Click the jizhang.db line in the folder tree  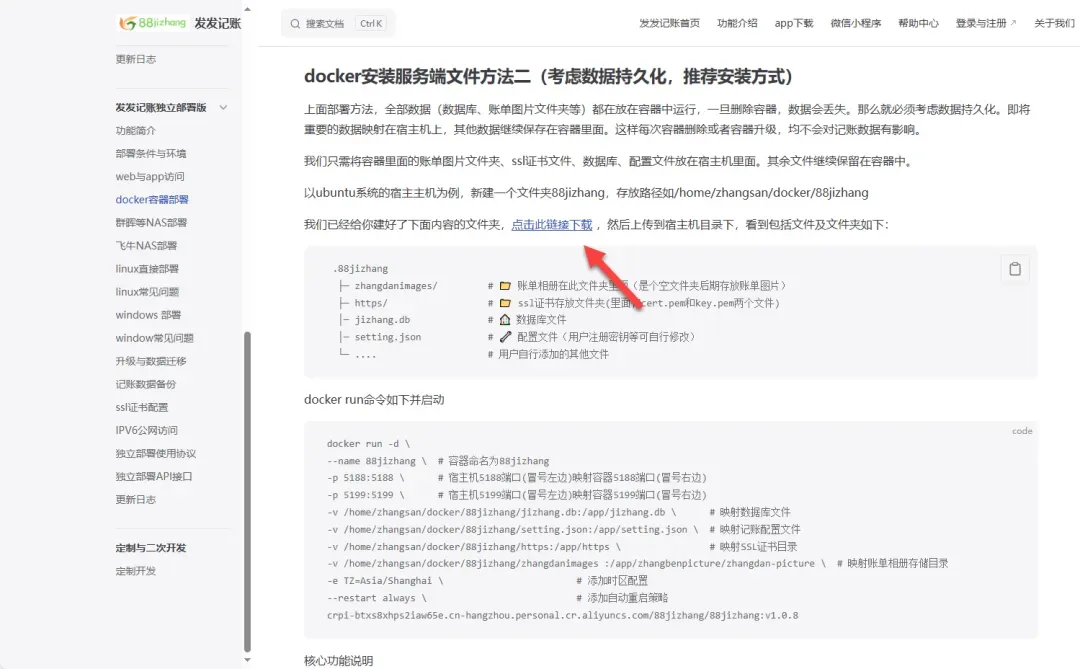[452, 320]
